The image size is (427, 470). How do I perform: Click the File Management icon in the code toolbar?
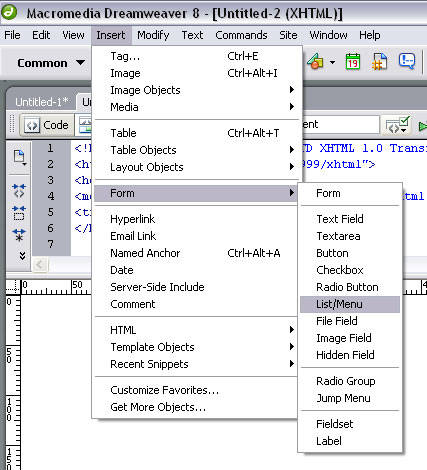pyautogui.click(x=20, y=157)
